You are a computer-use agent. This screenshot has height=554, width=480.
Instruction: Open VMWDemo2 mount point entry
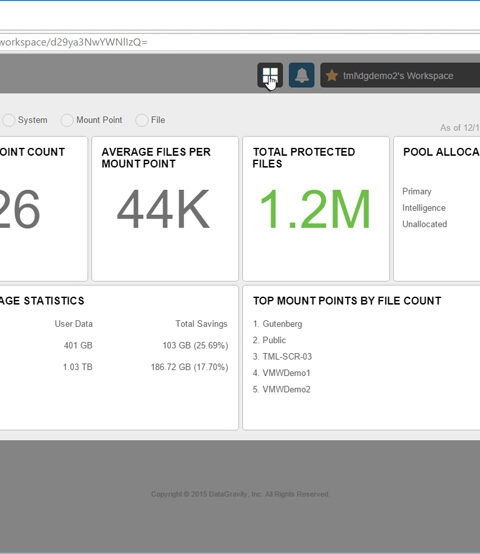(286, 389)
